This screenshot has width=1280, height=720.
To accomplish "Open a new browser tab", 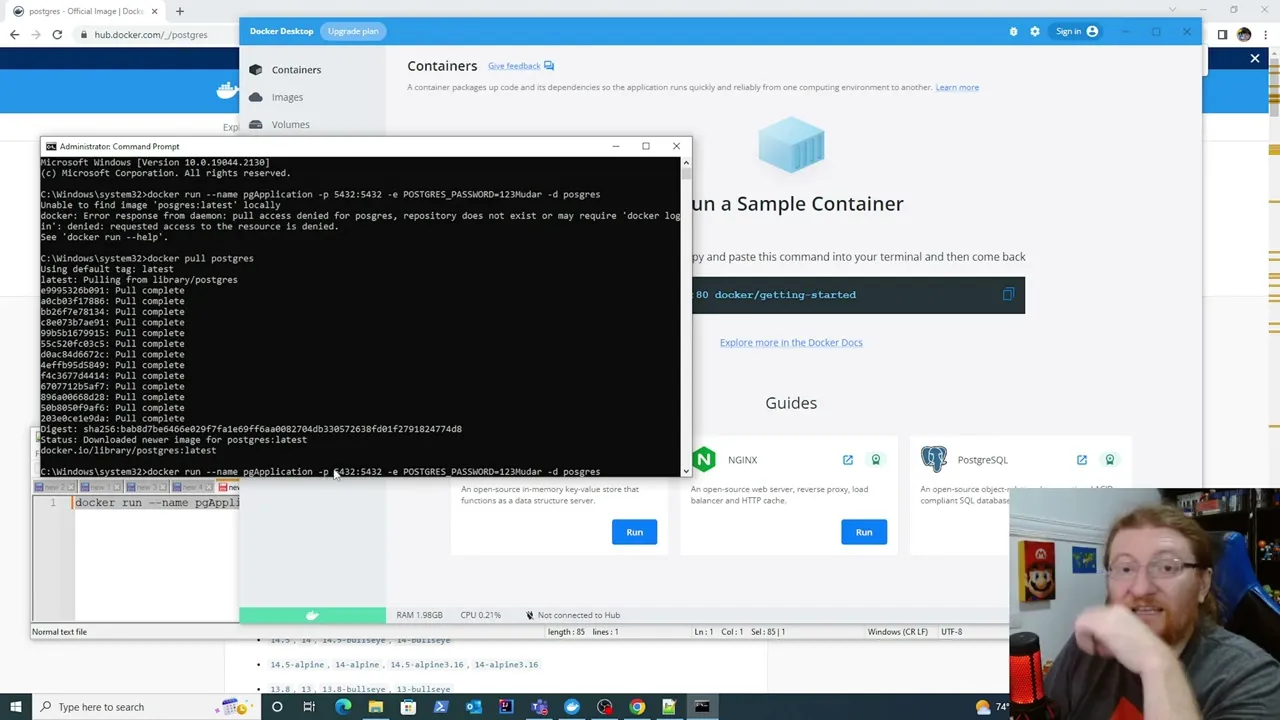I will tap(180, 11).
